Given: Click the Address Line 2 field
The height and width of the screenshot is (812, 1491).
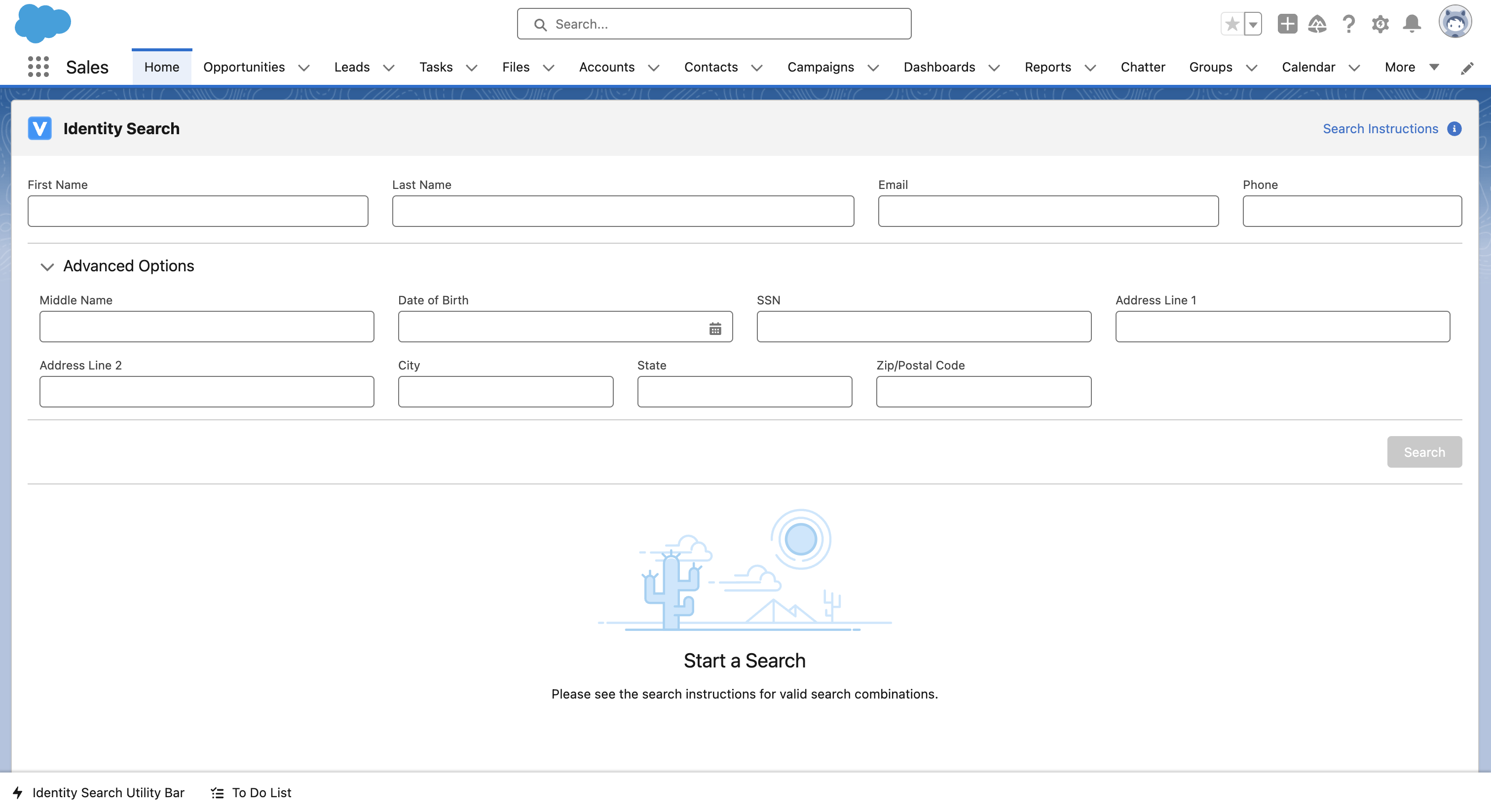Looking at the screenshot, I should pos(207,391).
